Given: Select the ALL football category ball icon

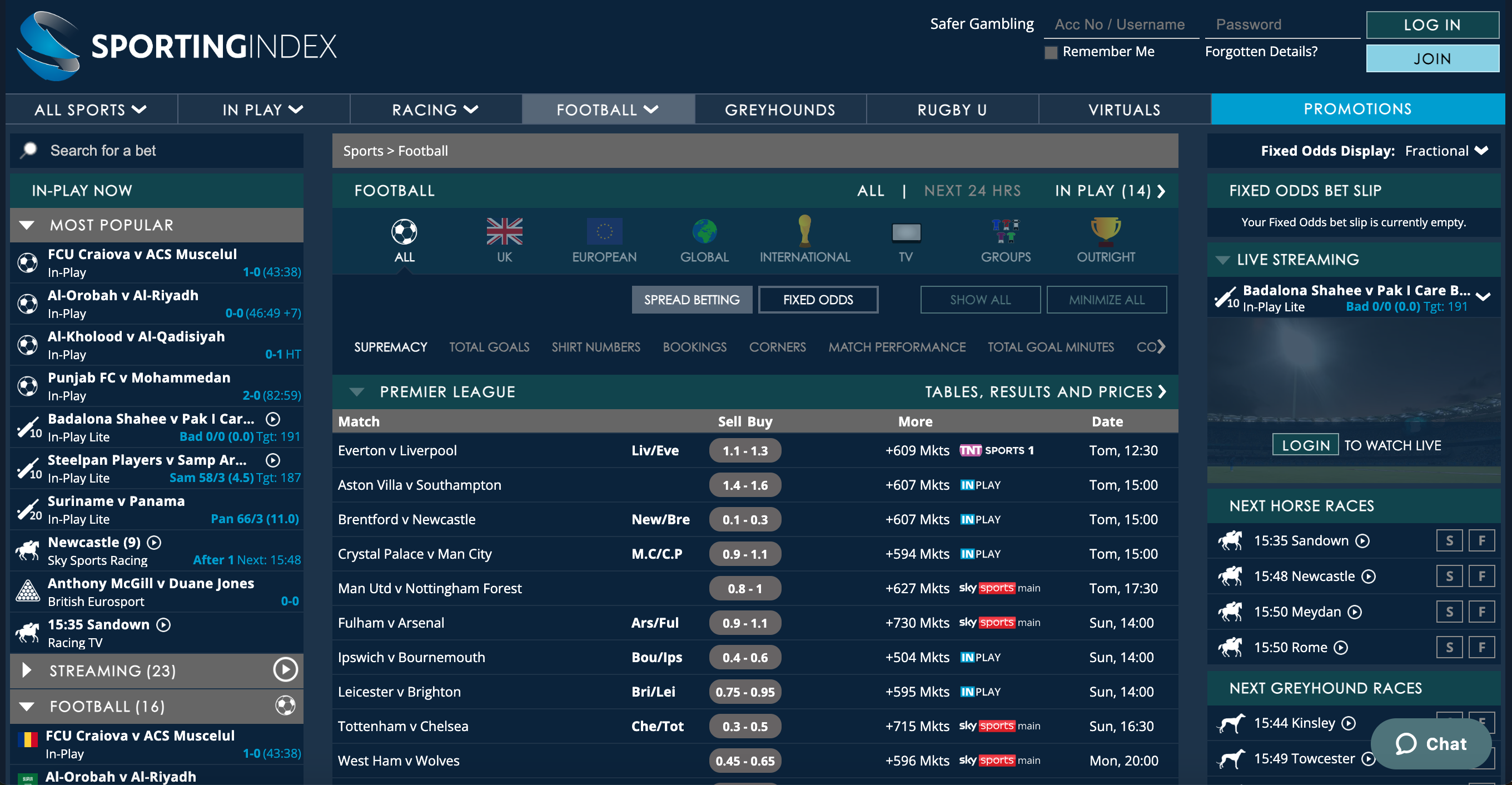Looking at the screenshot, I should tap(405, 231).
